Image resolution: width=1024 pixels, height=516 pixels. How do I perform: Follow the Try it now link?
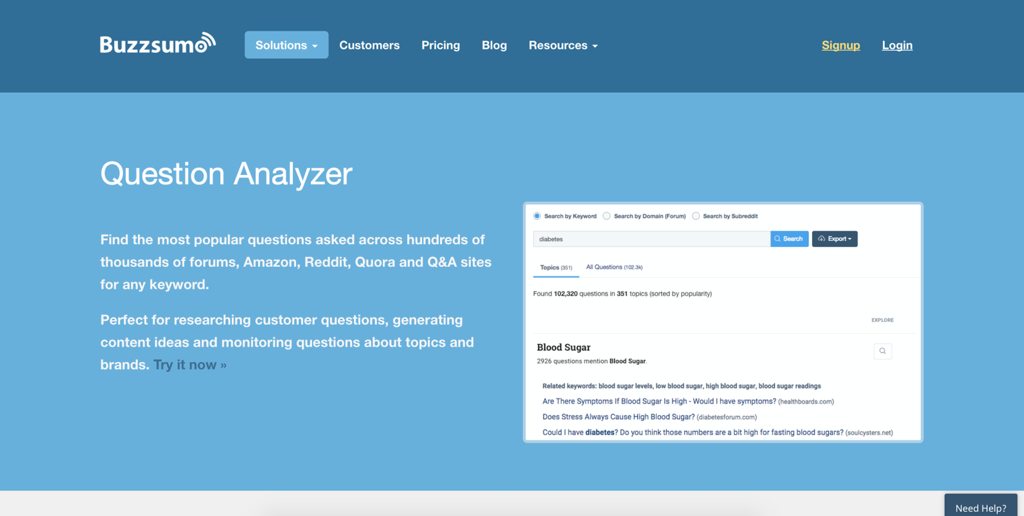coord(189,364)
